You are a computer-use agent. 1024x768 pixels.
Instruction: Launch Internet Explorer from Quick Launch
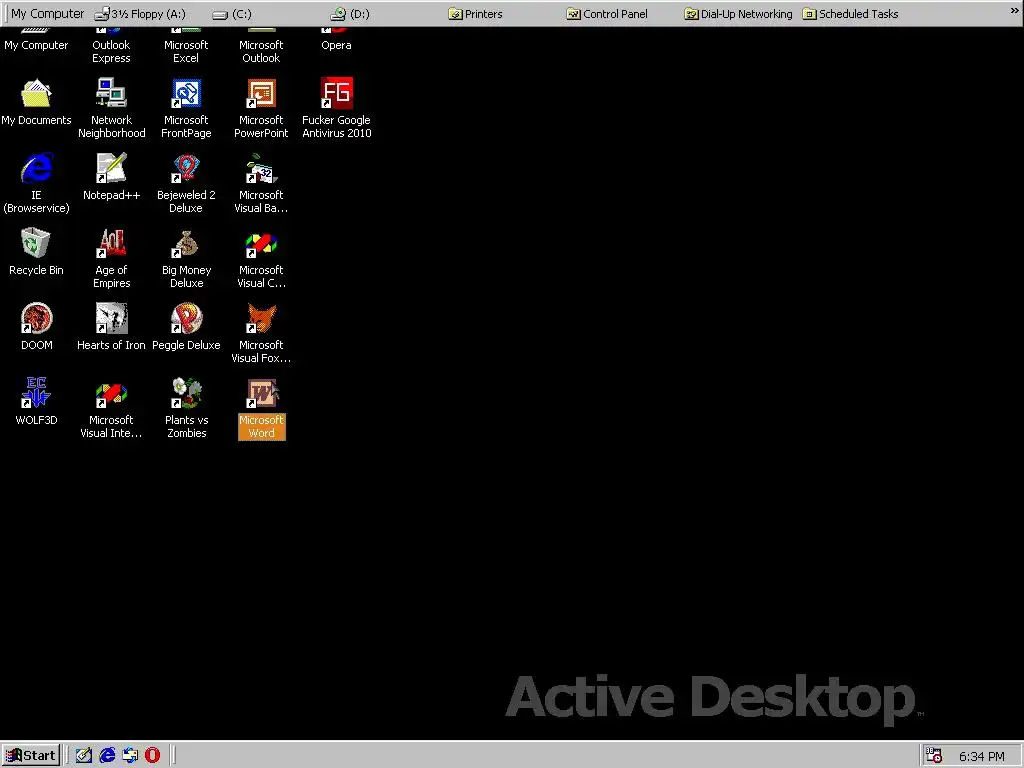click(x=107, y=756)
